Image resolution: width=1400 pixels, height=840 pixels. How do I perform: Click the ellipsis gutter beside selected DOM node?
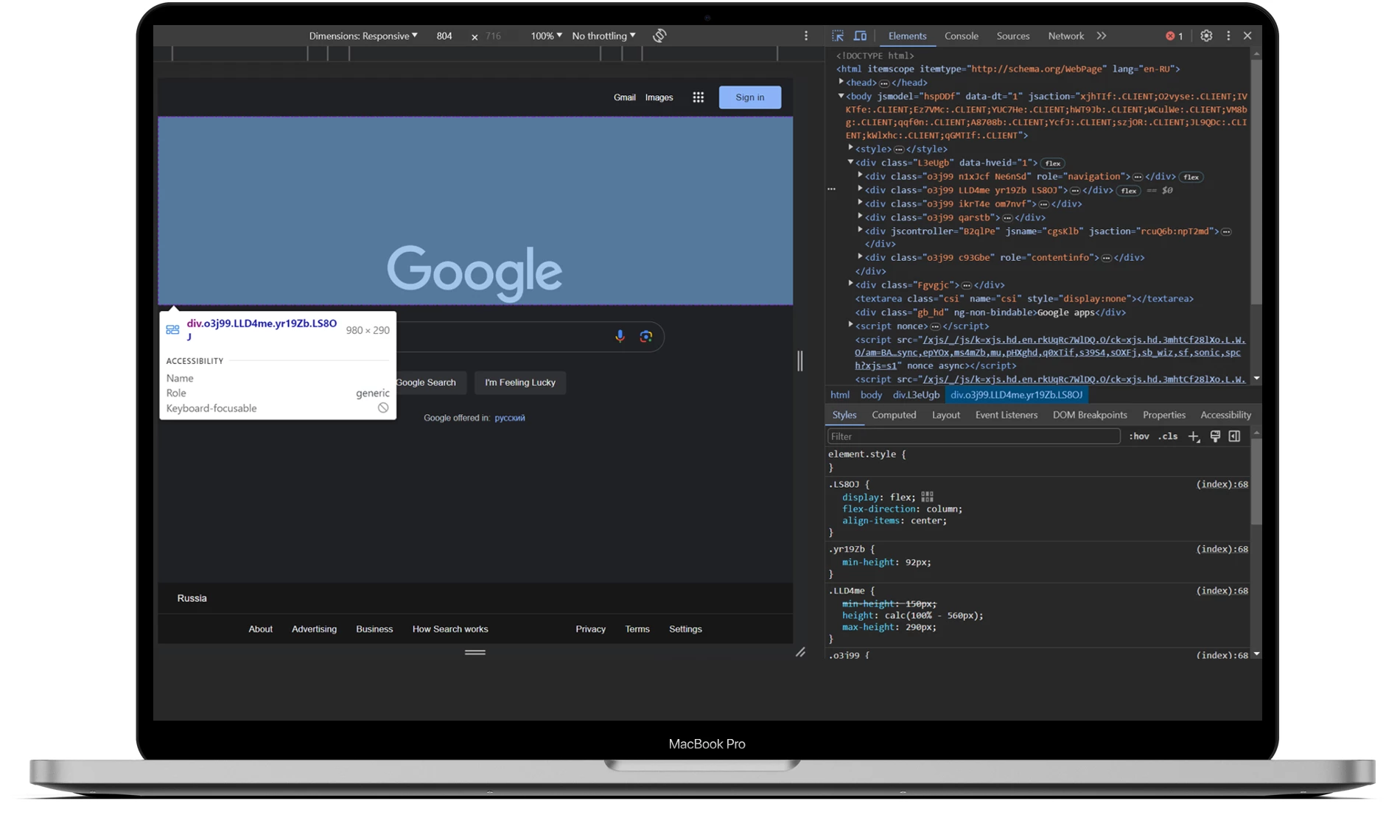point(832,189)
